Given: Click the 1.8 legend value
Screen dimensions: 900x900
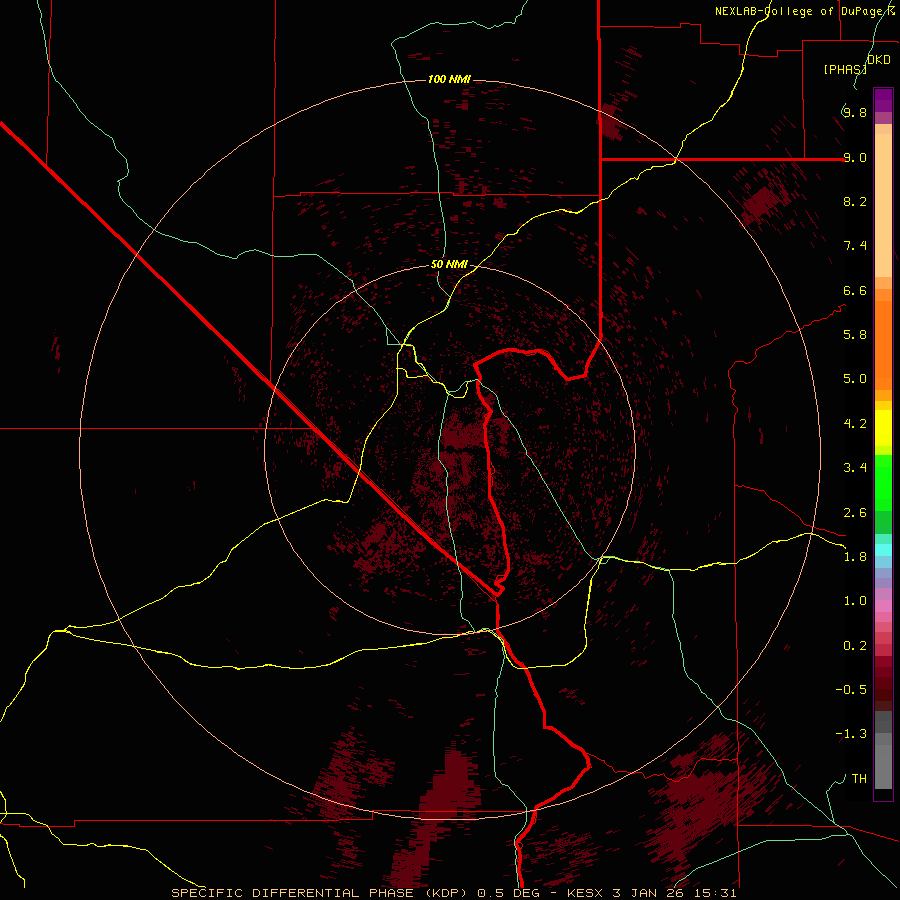Looking at the screenshot, I should pyautogui.click(x=855, y=557).
